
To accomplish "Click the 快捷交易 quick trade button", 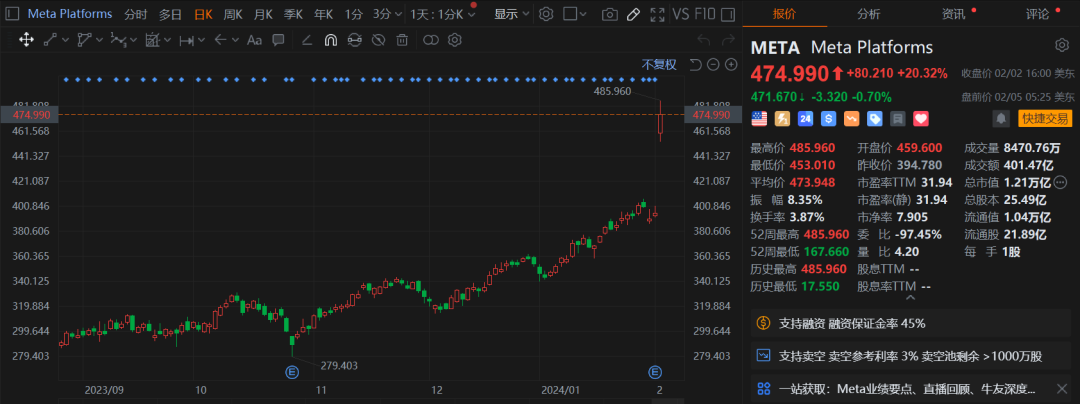I will click(x=1045, y=118).
